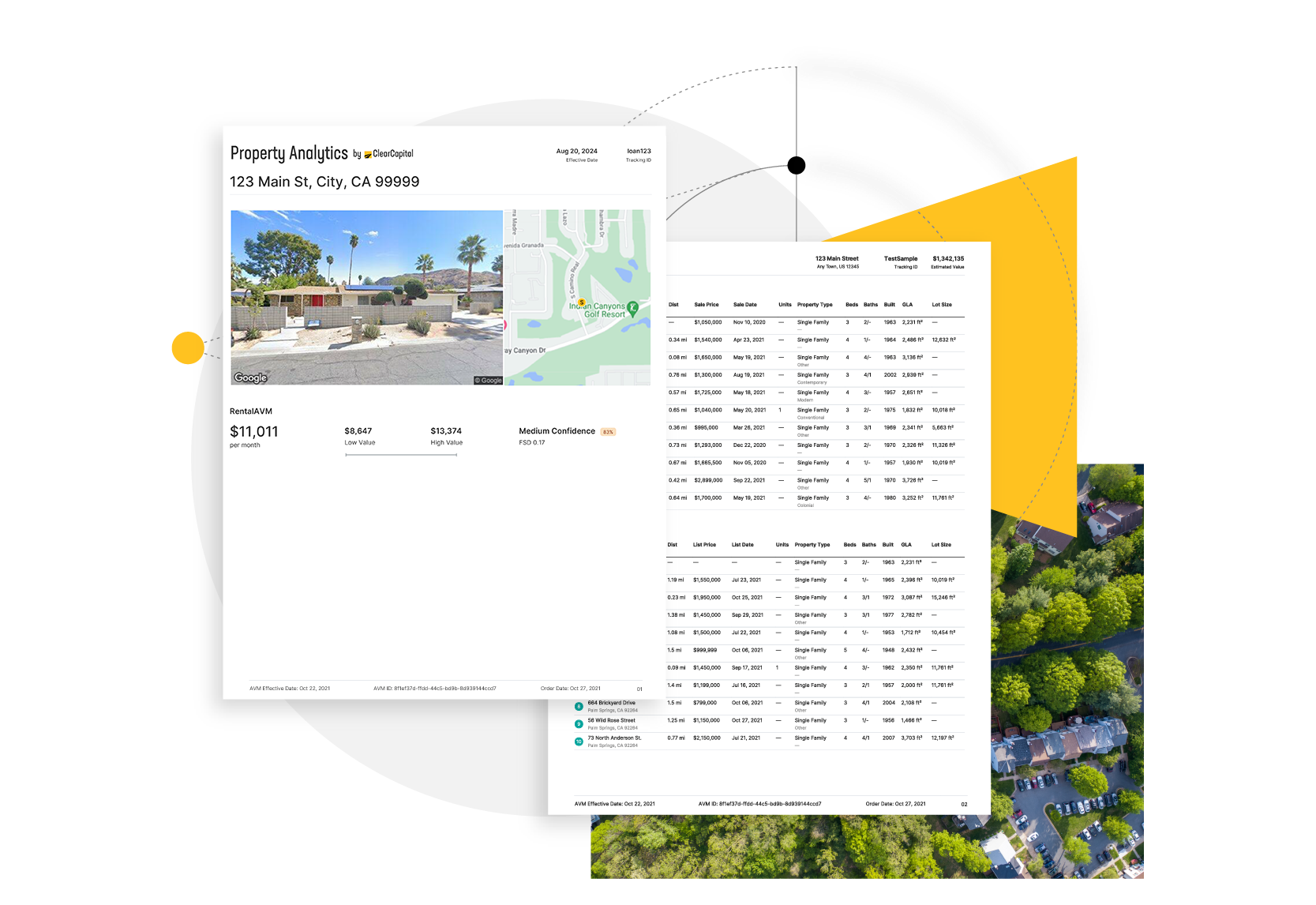1316x905 pixels.
Task: Click the Google watermark on the street view photo
Action: click(x=251, y=379)
